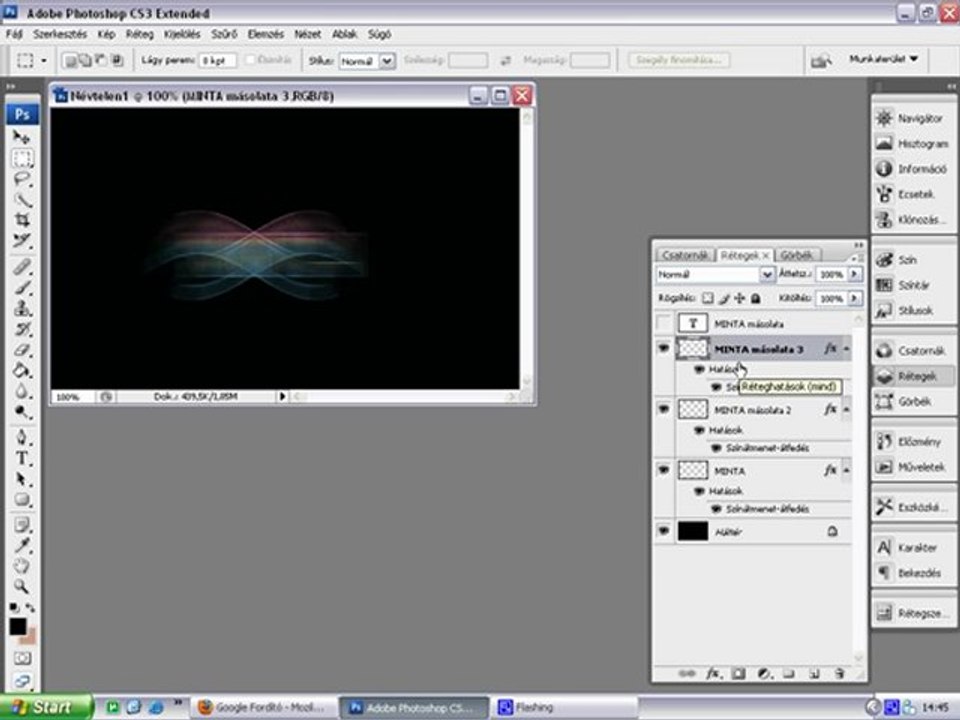Switch to the Görbék tab
The width and height of the screenshot is (960, 720).
pyautogui.click(x=797, y=255)
